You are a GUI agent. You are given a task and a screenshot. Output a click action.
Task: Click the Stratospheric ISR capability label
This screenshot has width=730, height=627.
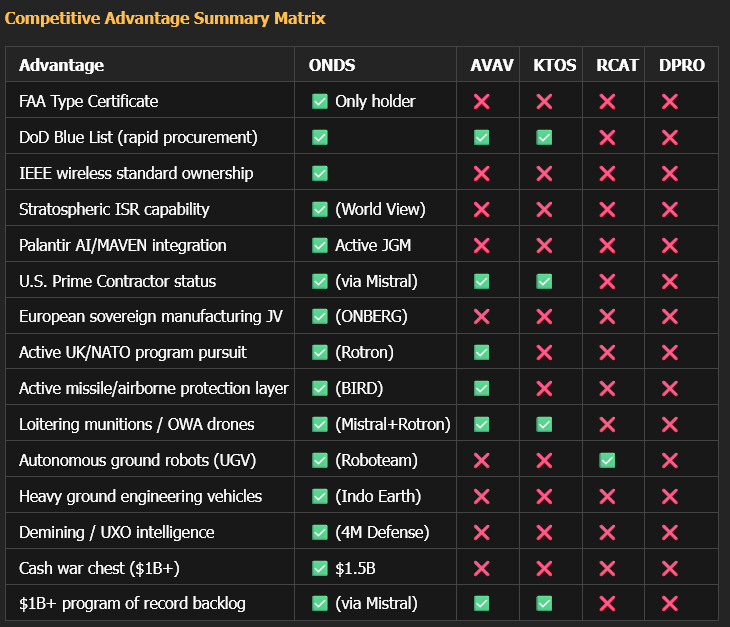pos(114,209)
